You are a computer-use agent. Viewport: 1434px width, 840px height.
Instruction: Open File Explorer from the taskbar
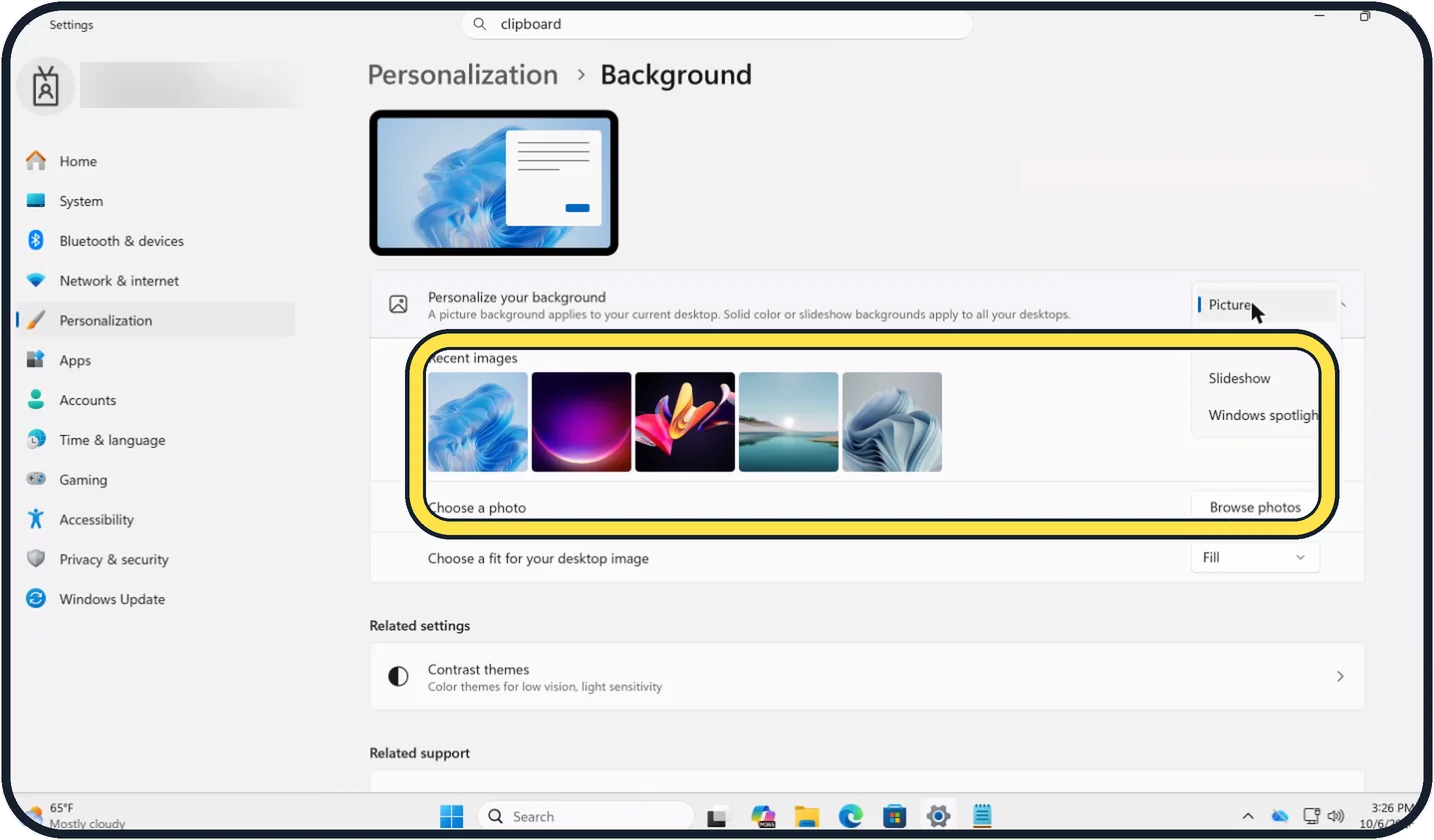pos(807,817)
